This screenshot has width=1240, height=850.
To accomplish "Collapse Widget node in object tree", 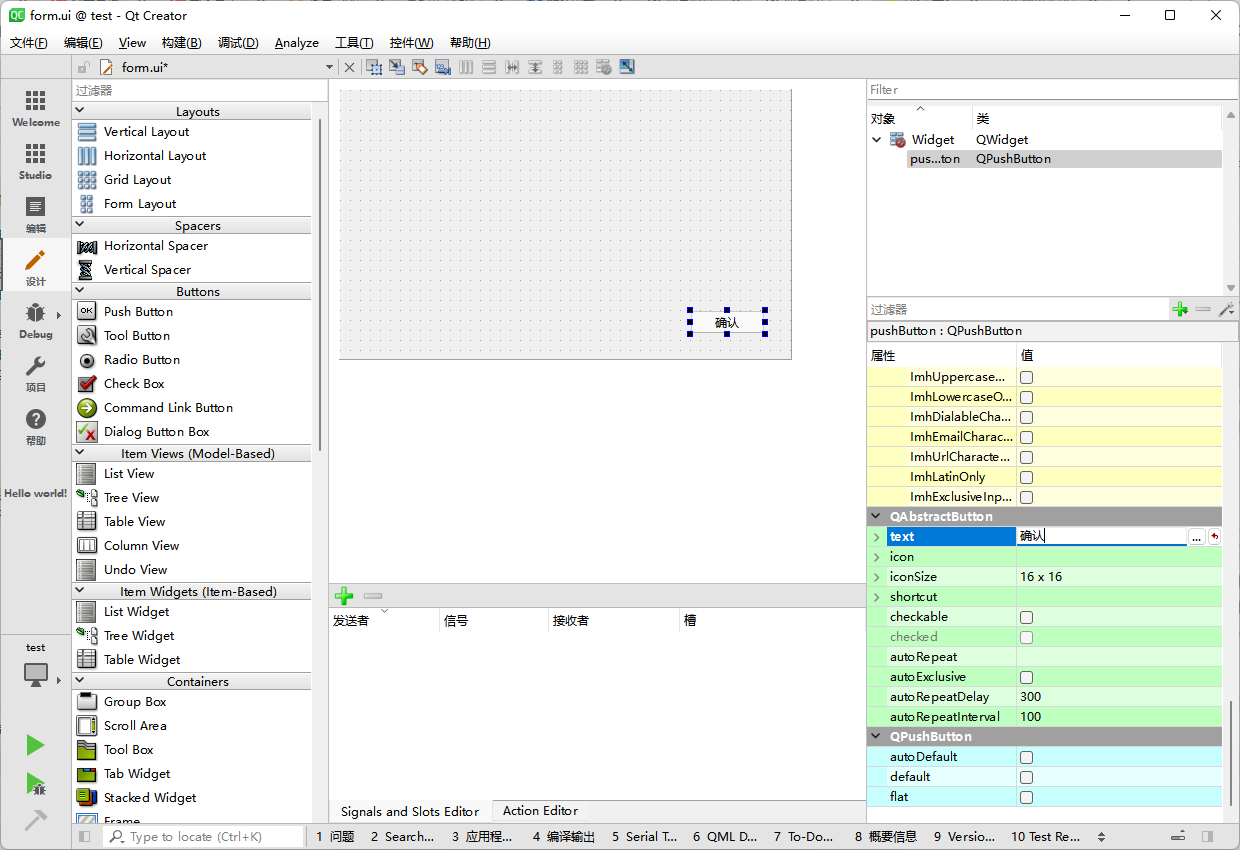I will 877,140.
